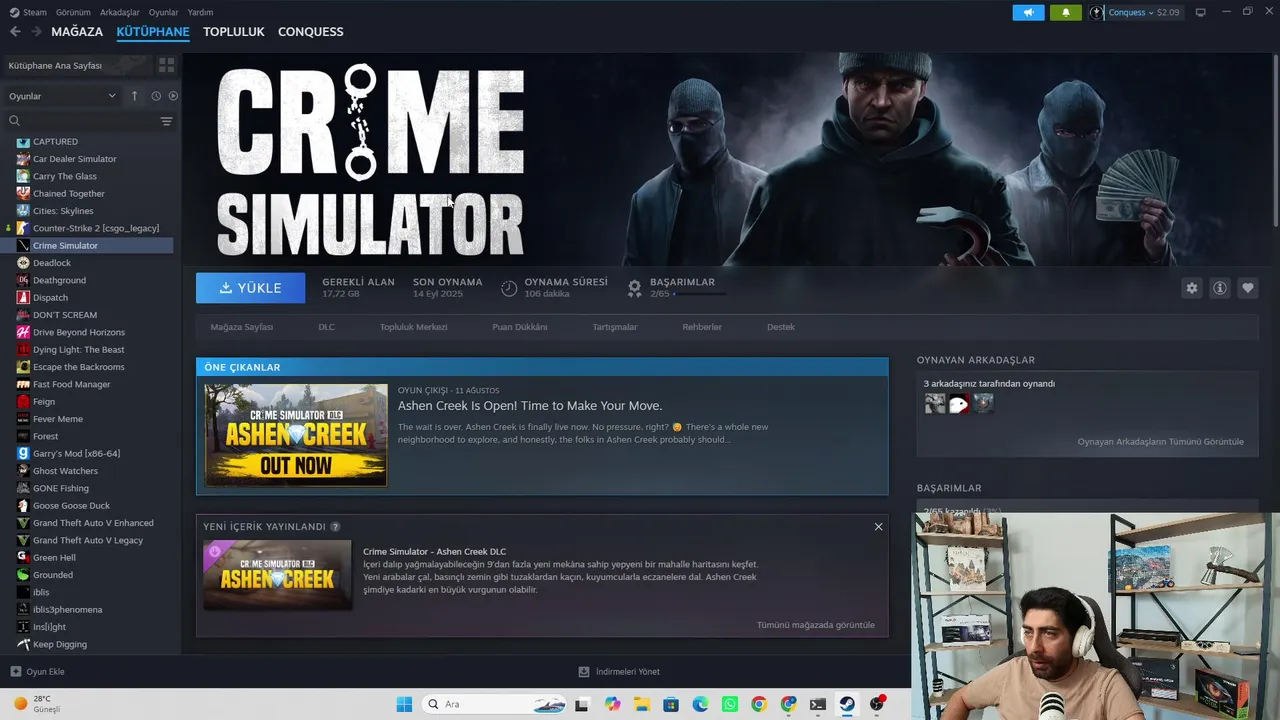Image resolution: width=1280 pixels, height=720 pixels.
Task: Open game settings gear for Crime Simulator
Action: pos(1191,288)
